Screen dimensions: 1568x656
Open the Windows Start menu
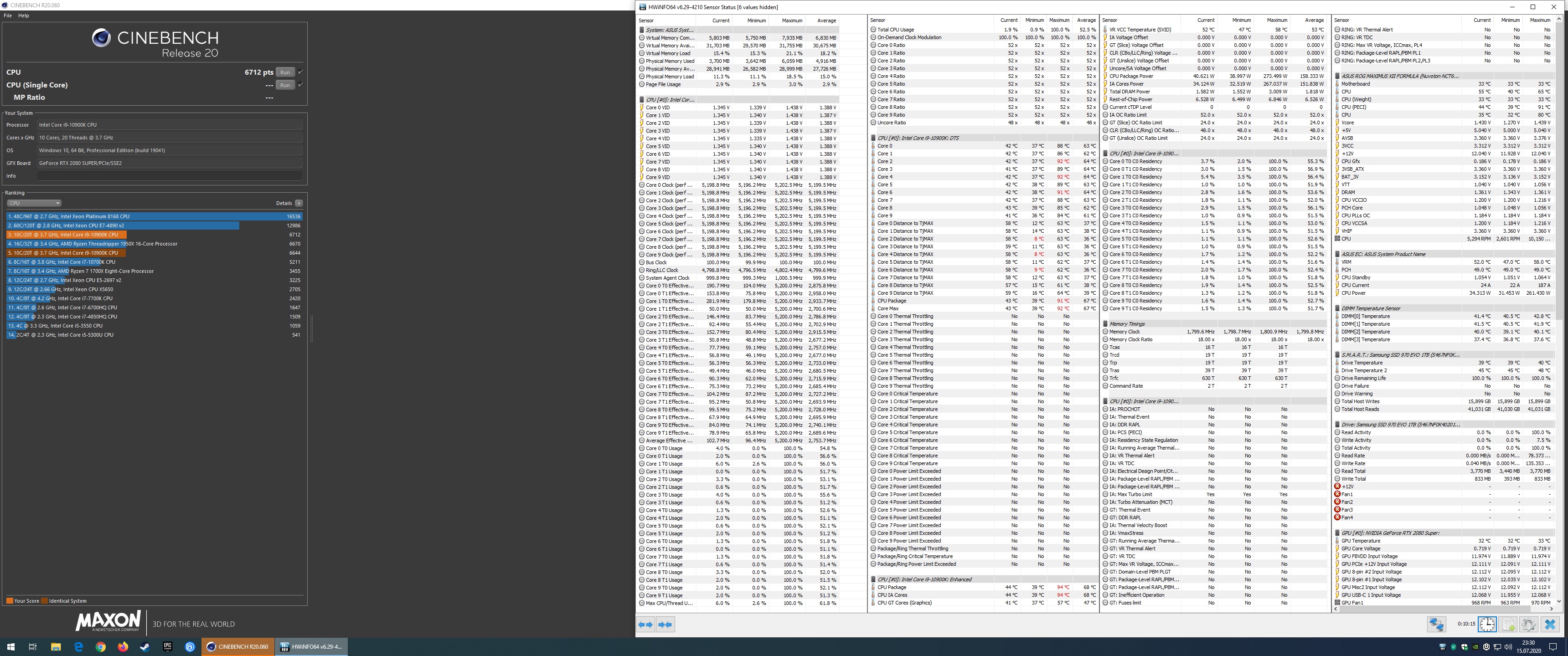click(x=10, y=647)
